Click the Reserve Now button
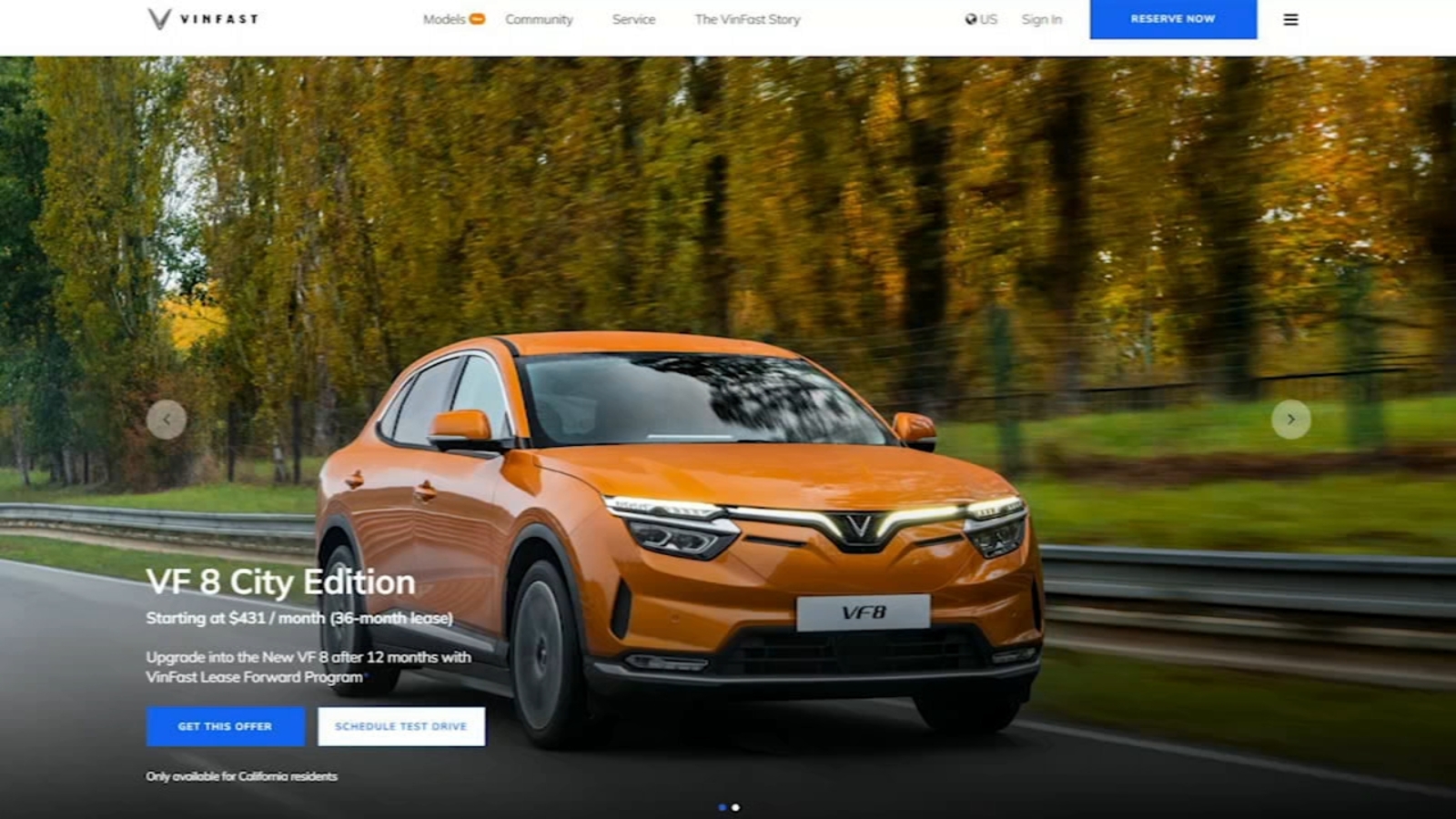Image resolution: width=1456 pixels, height=819 pixels. click(1173, 19)
